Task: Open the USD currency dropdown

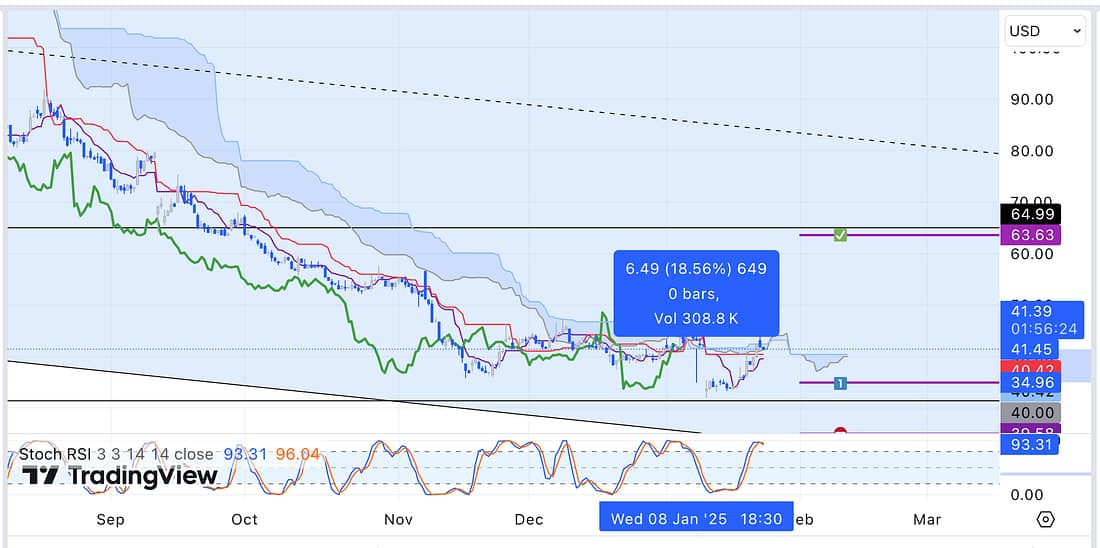Action: (x=1044, y=31)
